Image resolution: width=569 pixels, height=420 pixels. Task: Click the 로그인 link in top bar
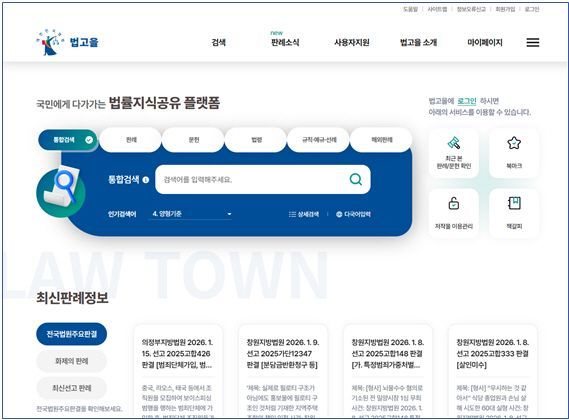pyautogui.click(x=532, y=9)
